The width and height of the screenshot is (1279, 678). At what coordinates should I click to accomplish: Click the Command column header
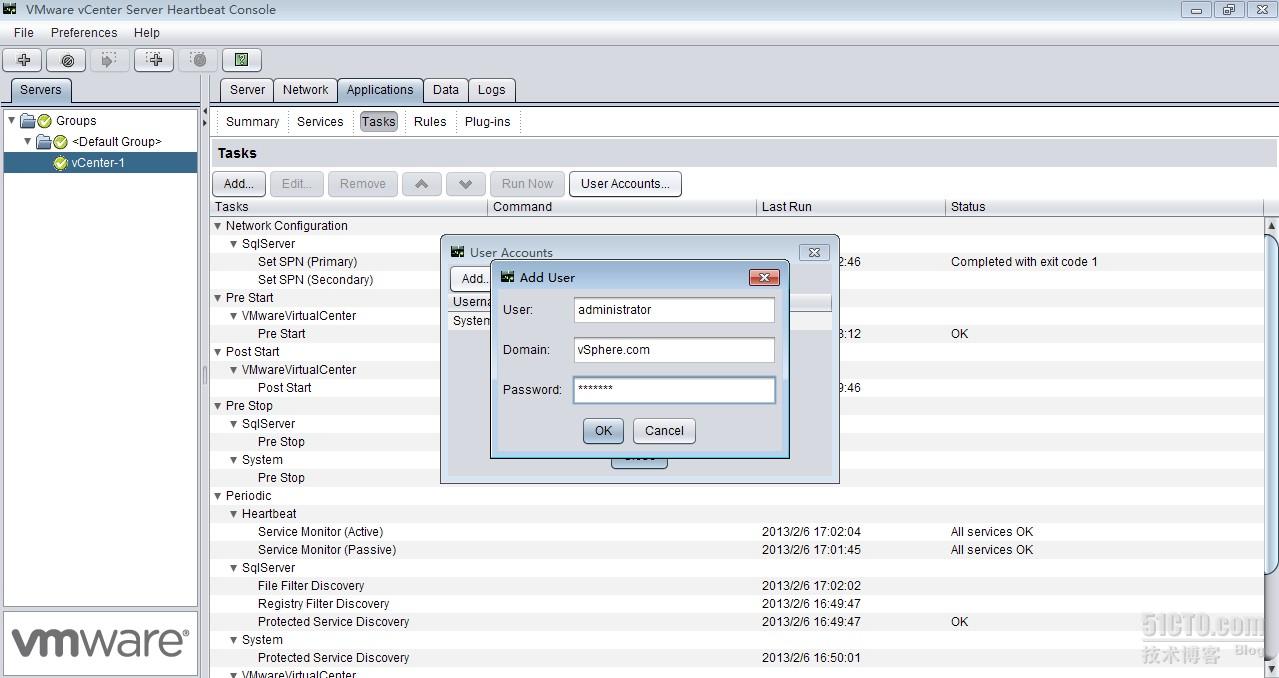coord(623,207)
